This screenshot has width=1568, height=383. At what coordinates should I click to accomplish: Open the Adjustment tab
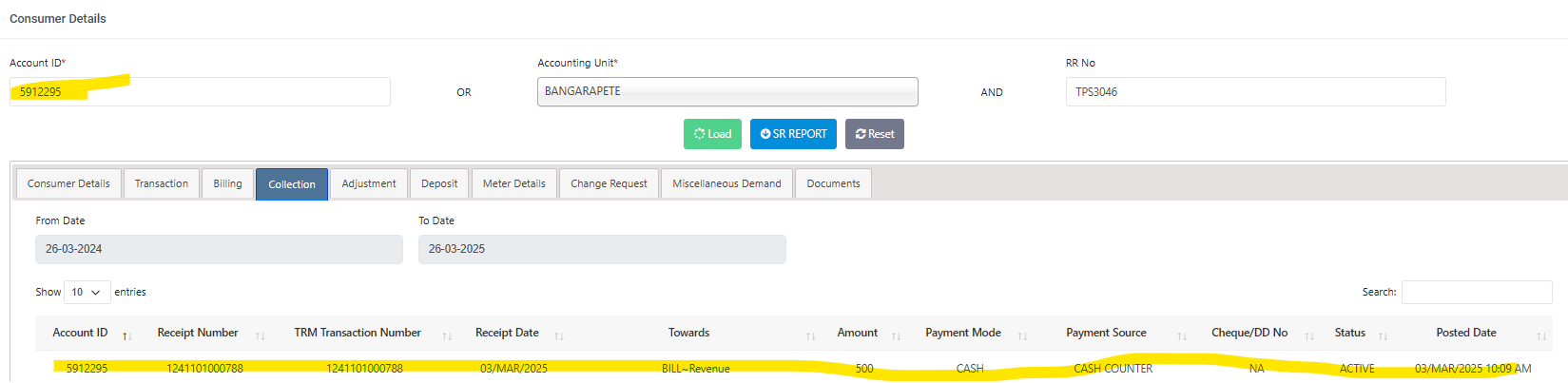pos(369,183)
